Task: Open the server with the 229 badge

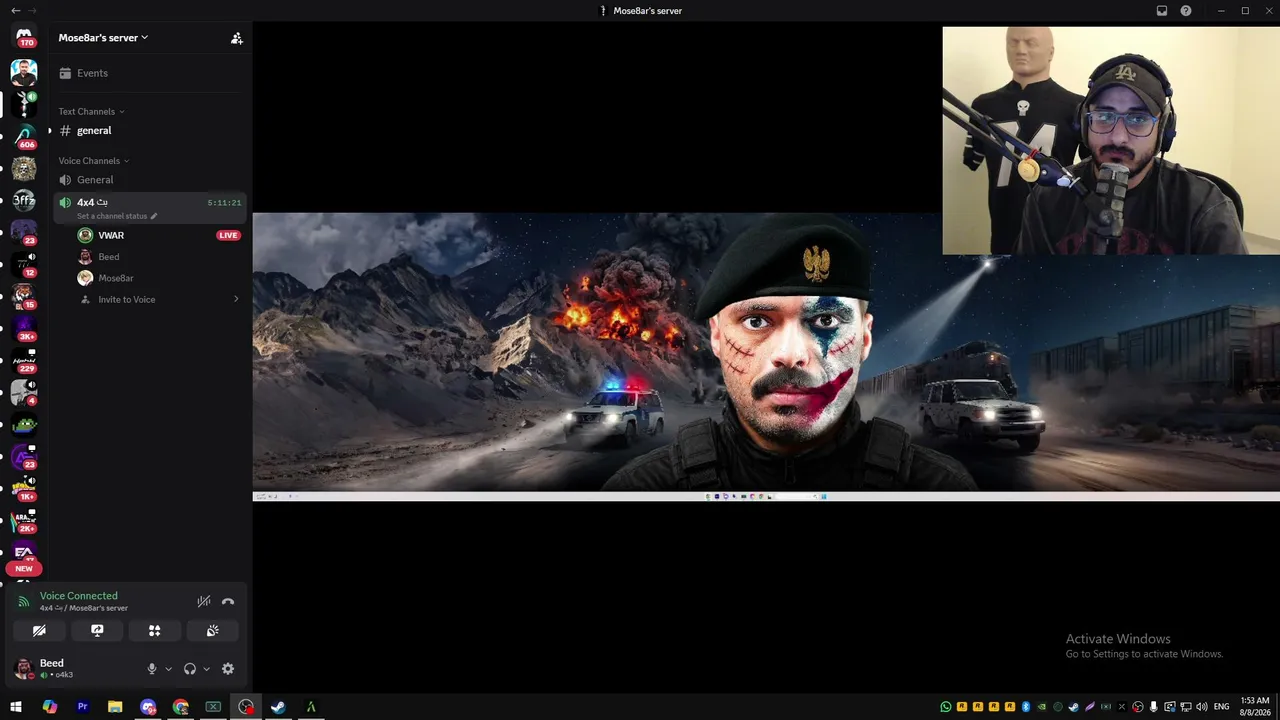Action: tap(24, 361)
